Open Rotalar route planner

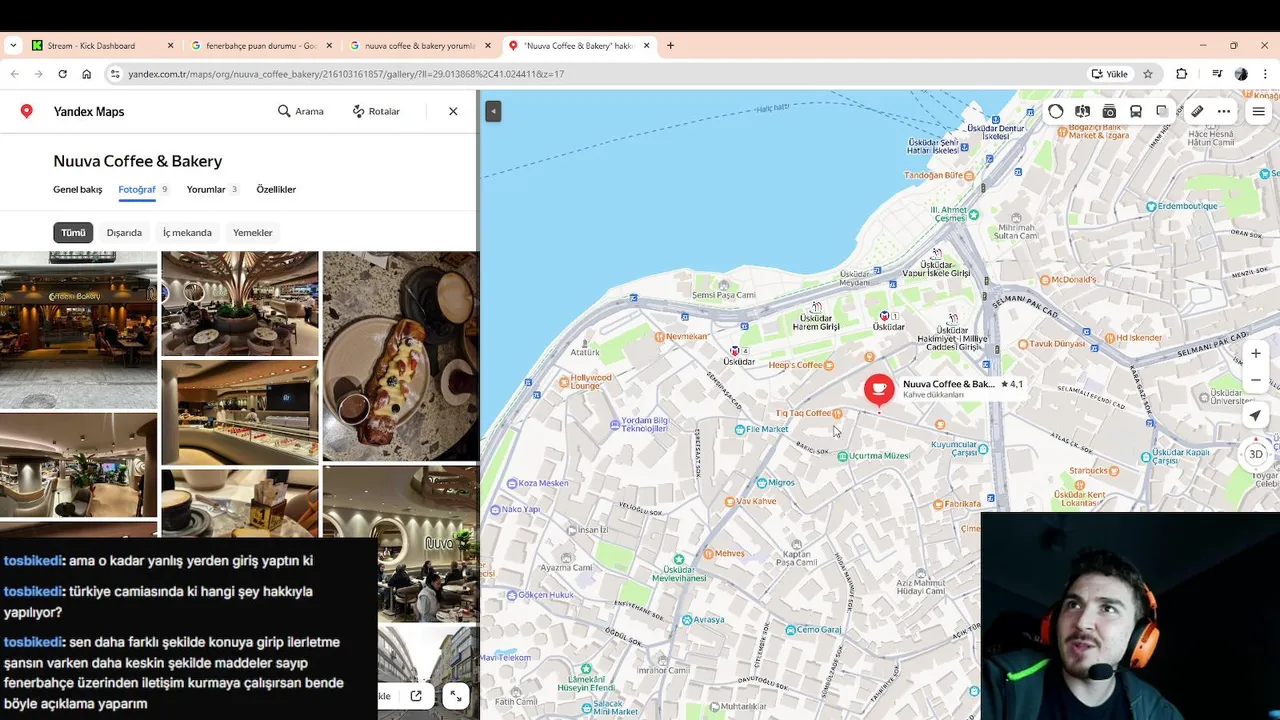376,111
